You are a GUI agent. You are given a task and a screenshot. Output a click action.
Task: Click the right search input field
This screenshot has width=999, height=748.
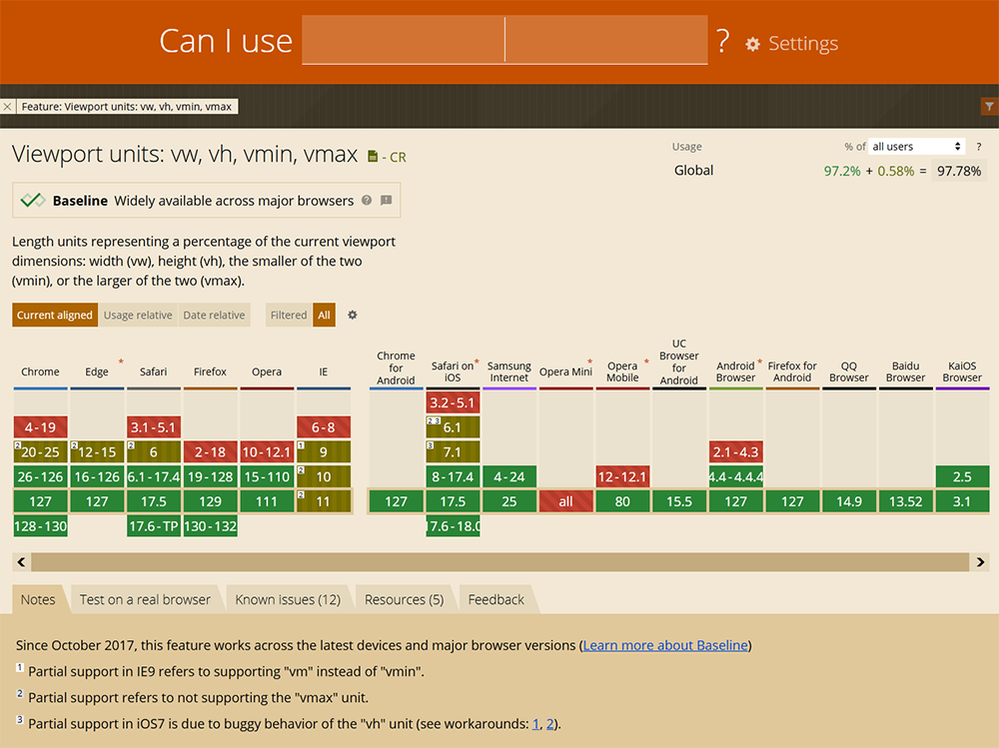pyautogui.click(x=607, y=40)
